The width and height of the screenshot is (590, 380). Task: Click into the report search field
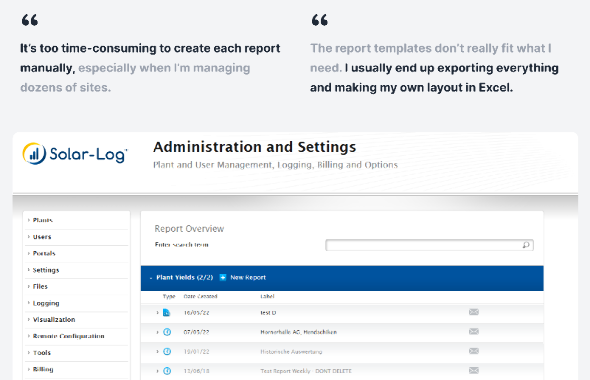[429, 245]
